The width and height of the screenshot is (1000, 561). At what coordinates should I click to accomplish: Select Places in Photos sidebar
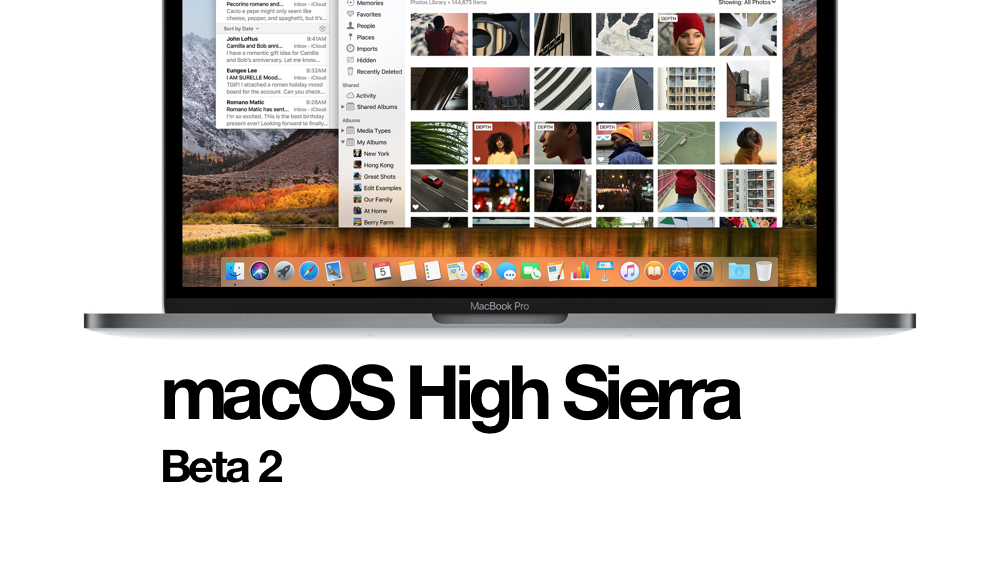(360, 38)
